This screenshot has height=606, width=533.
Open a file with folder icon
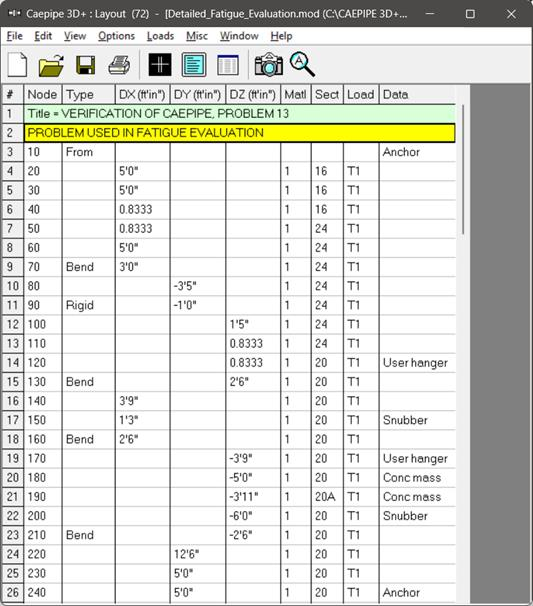(51, 65)
